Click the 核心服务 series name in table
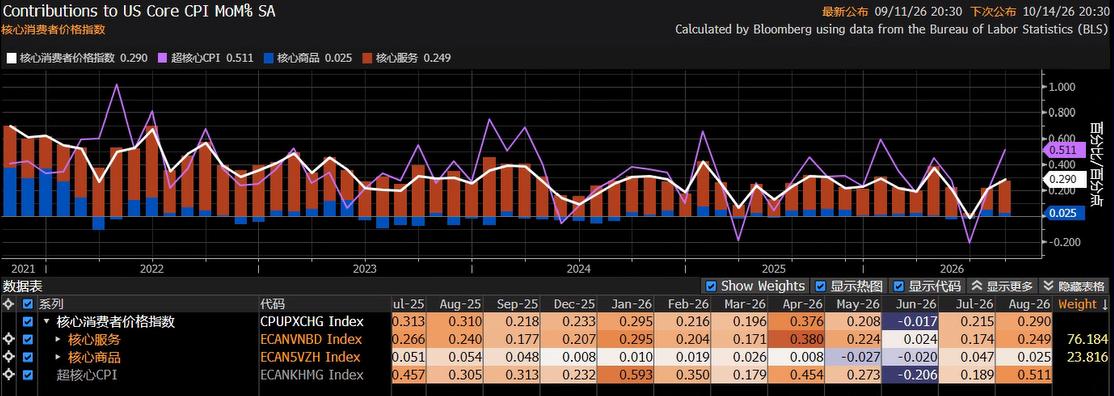Viewport: 1114px width, 396px height. (x=94, y=339)
